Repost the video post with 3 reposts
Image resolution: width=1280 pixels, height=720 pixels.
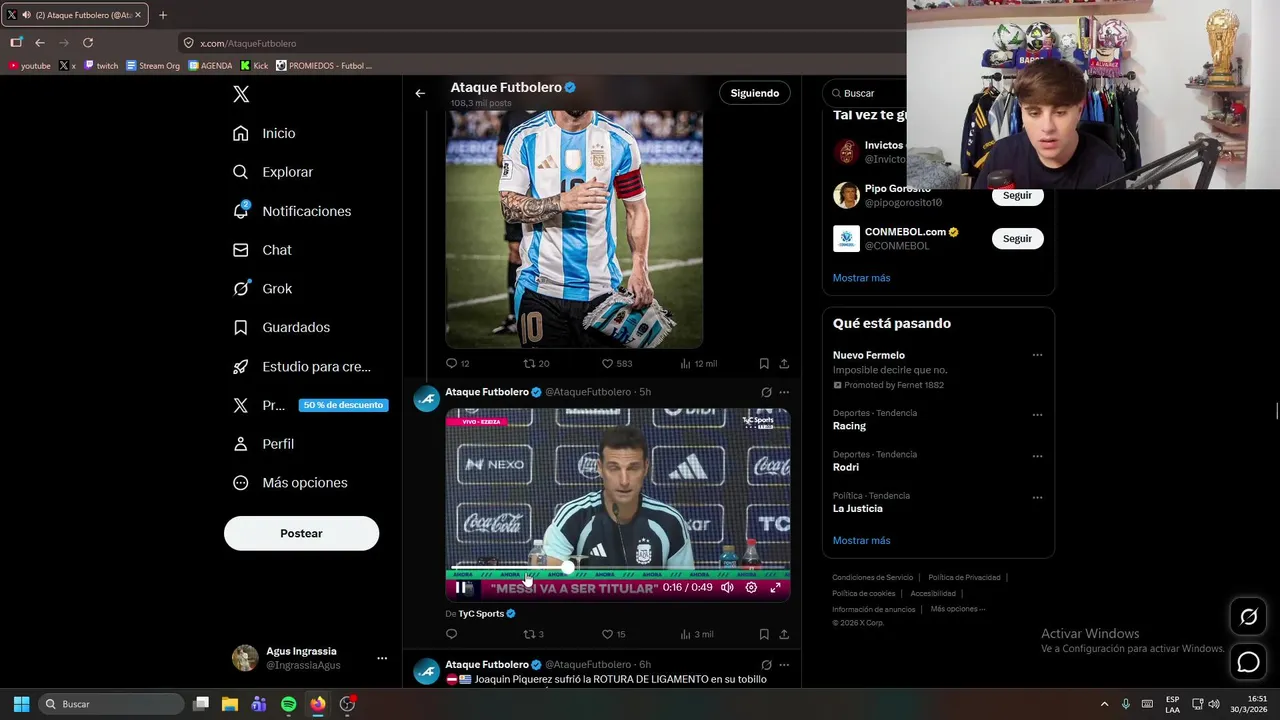pyautogui.click(x=533, y=634)
